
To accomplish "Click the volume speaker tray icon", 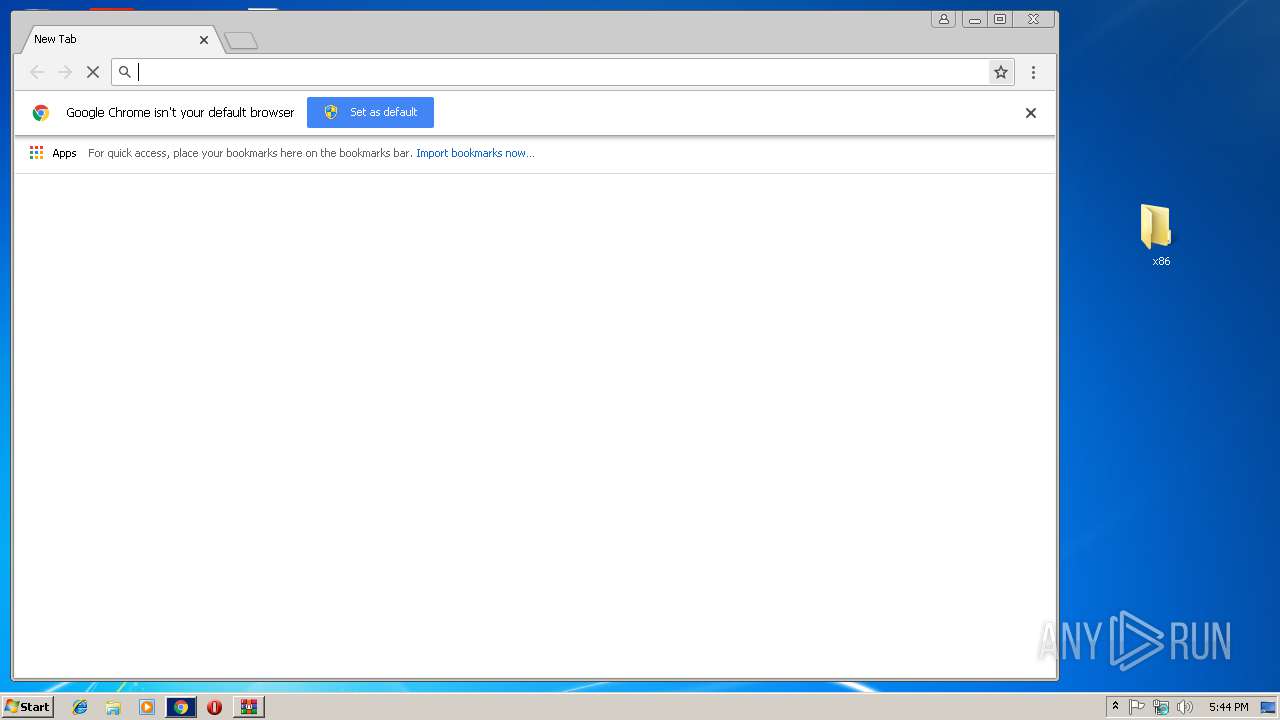I will [1185, 707].
